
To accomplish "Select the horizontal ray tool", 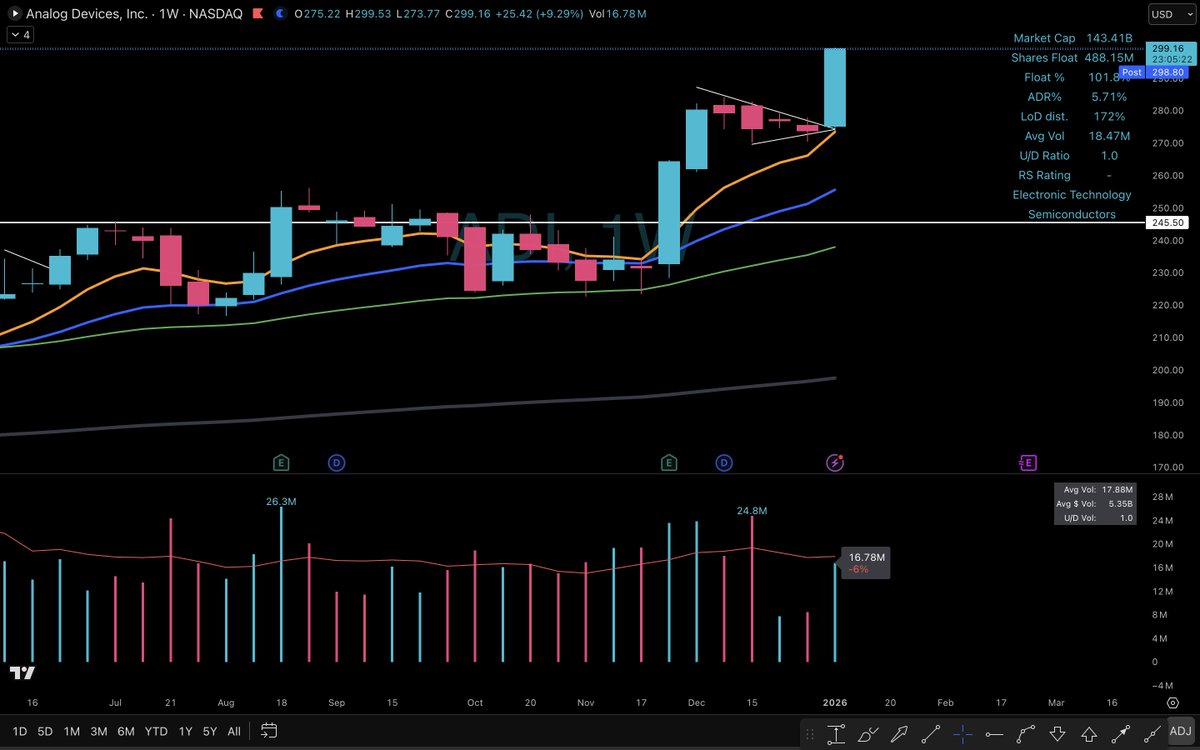I will point(995,734).
